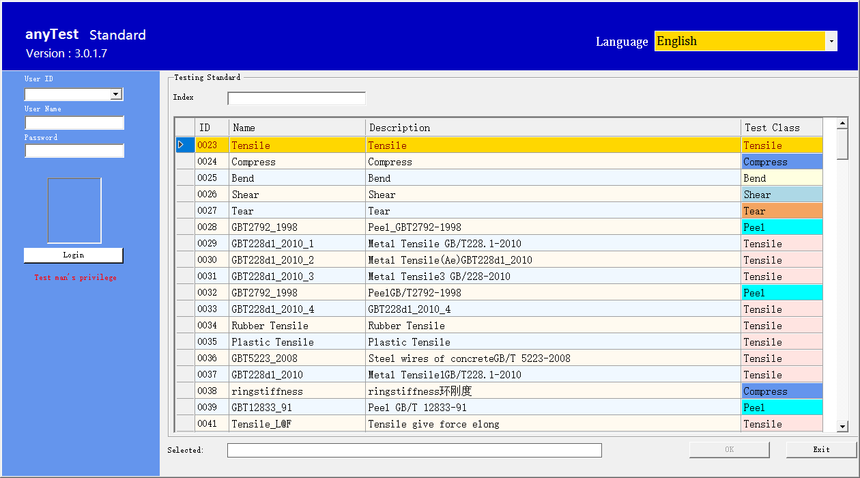Click the user photo placeholder box
Screen dimensions: 860x478
74,211
